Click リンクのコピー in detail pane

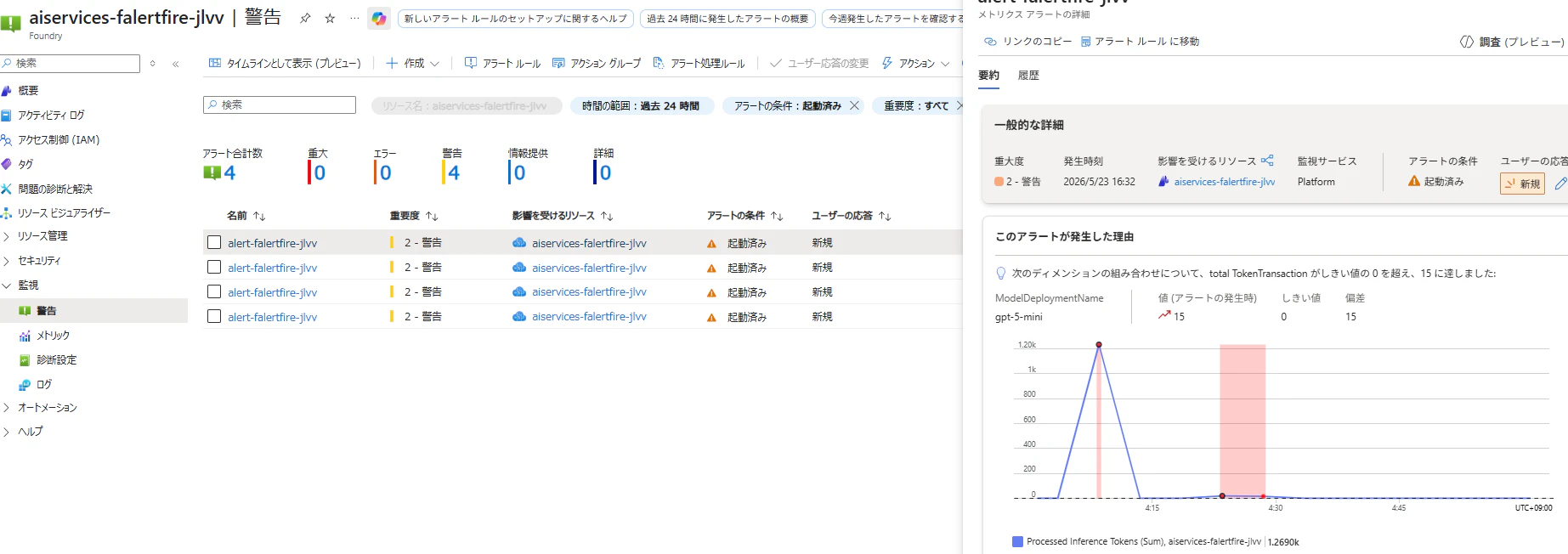[1027, 42]
